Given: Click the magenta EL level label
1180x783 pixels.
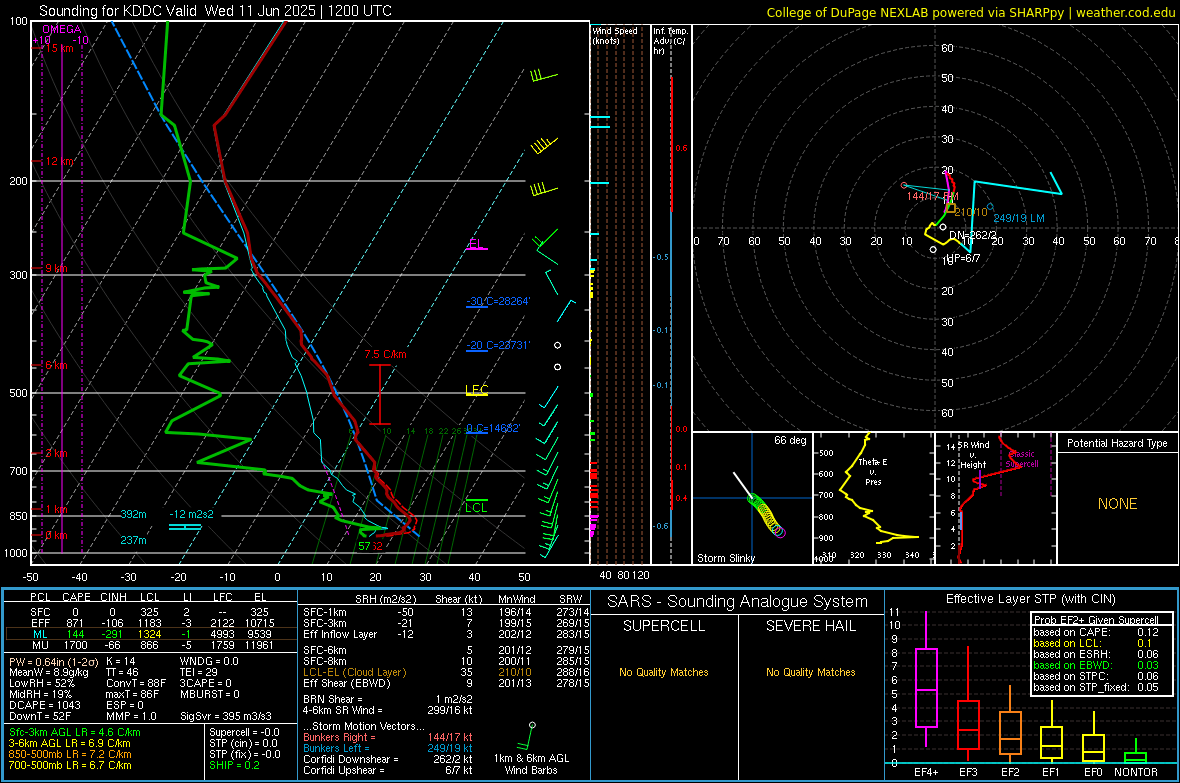Looking at the screenshot, I should click(x=475, y=244).
